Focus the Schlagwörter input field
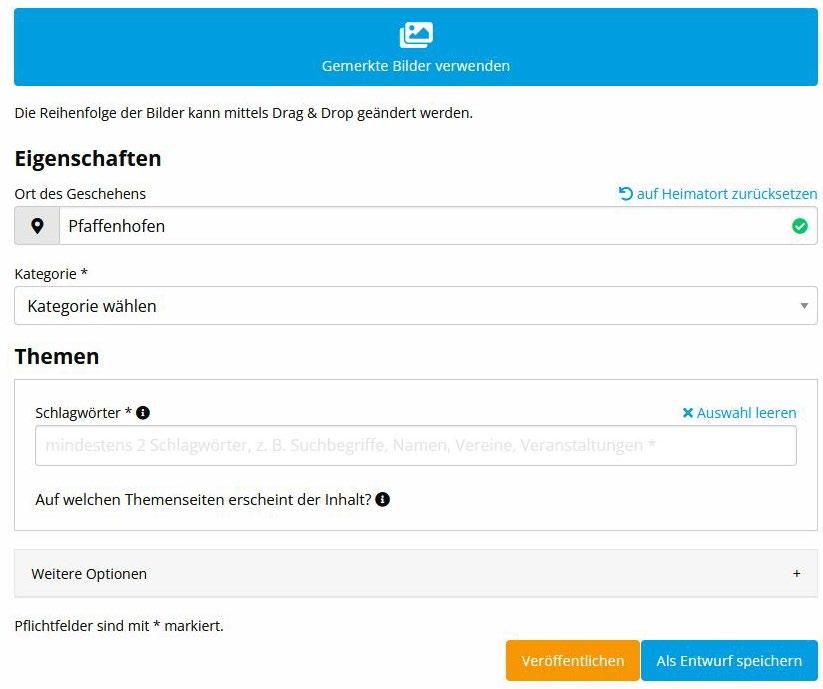The image size is (823, 689). coord(416,446)
